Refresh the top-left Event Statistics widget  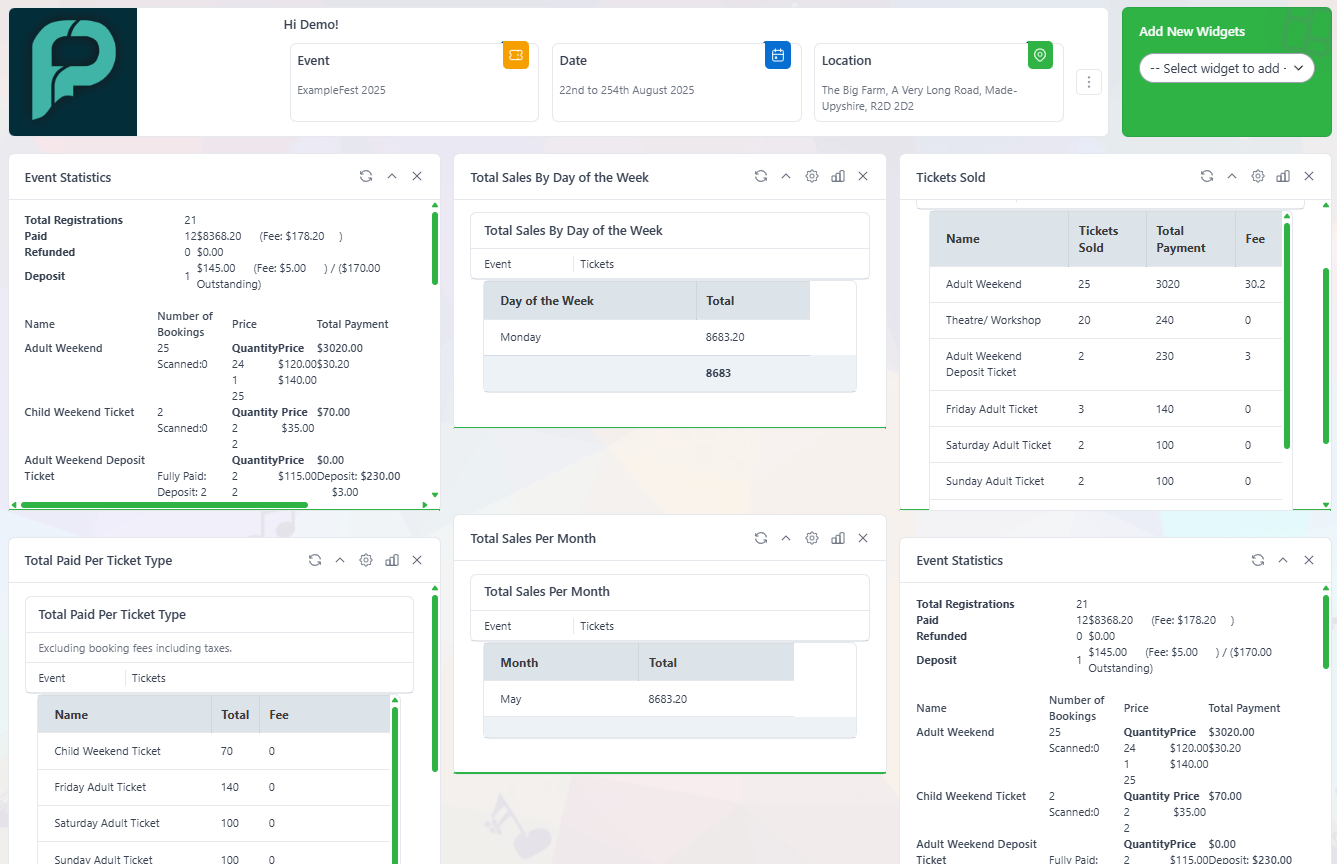[x=366, y=176]
